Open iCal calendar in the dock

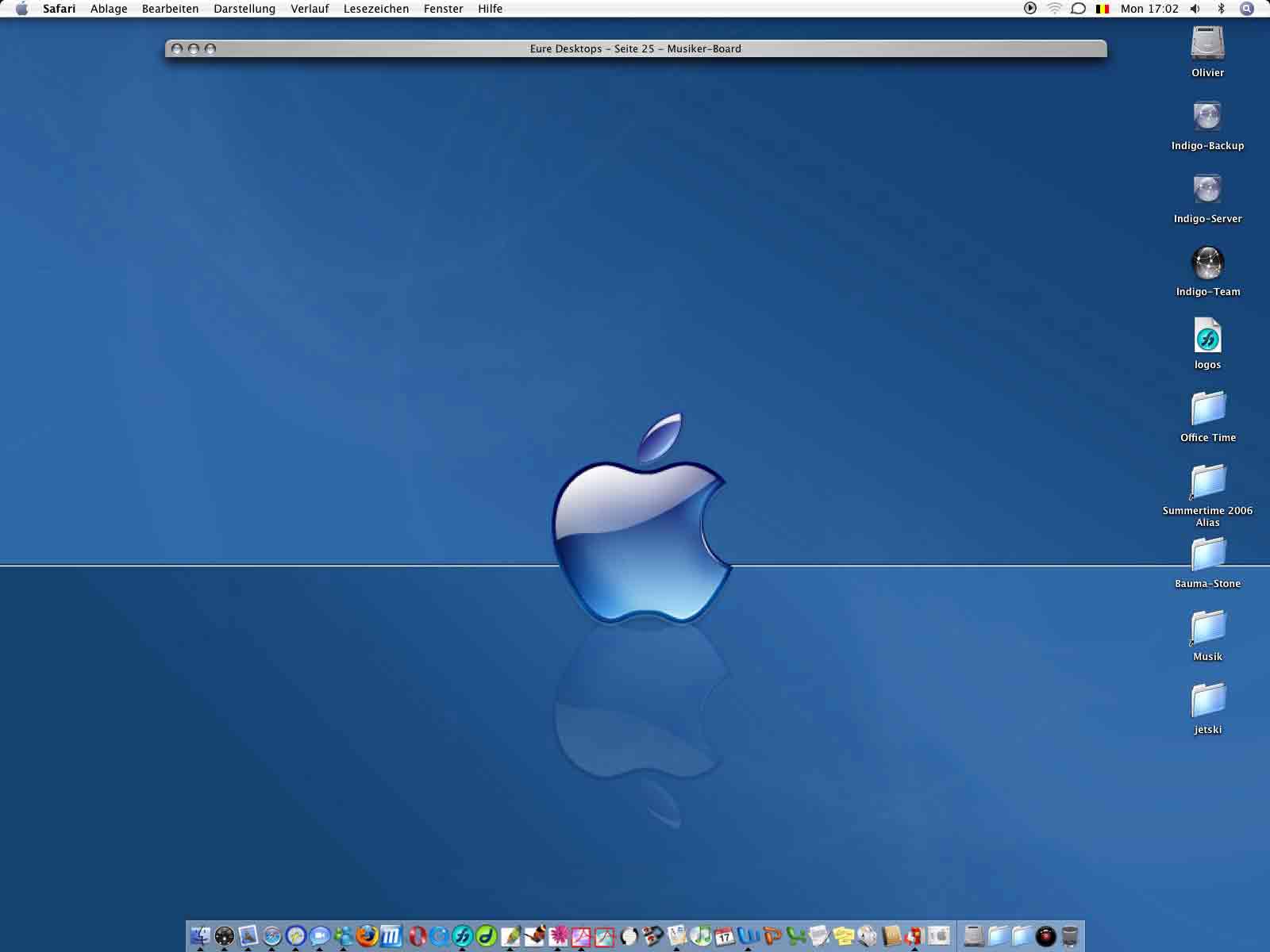pyautogui.click(x=724, y=936)
